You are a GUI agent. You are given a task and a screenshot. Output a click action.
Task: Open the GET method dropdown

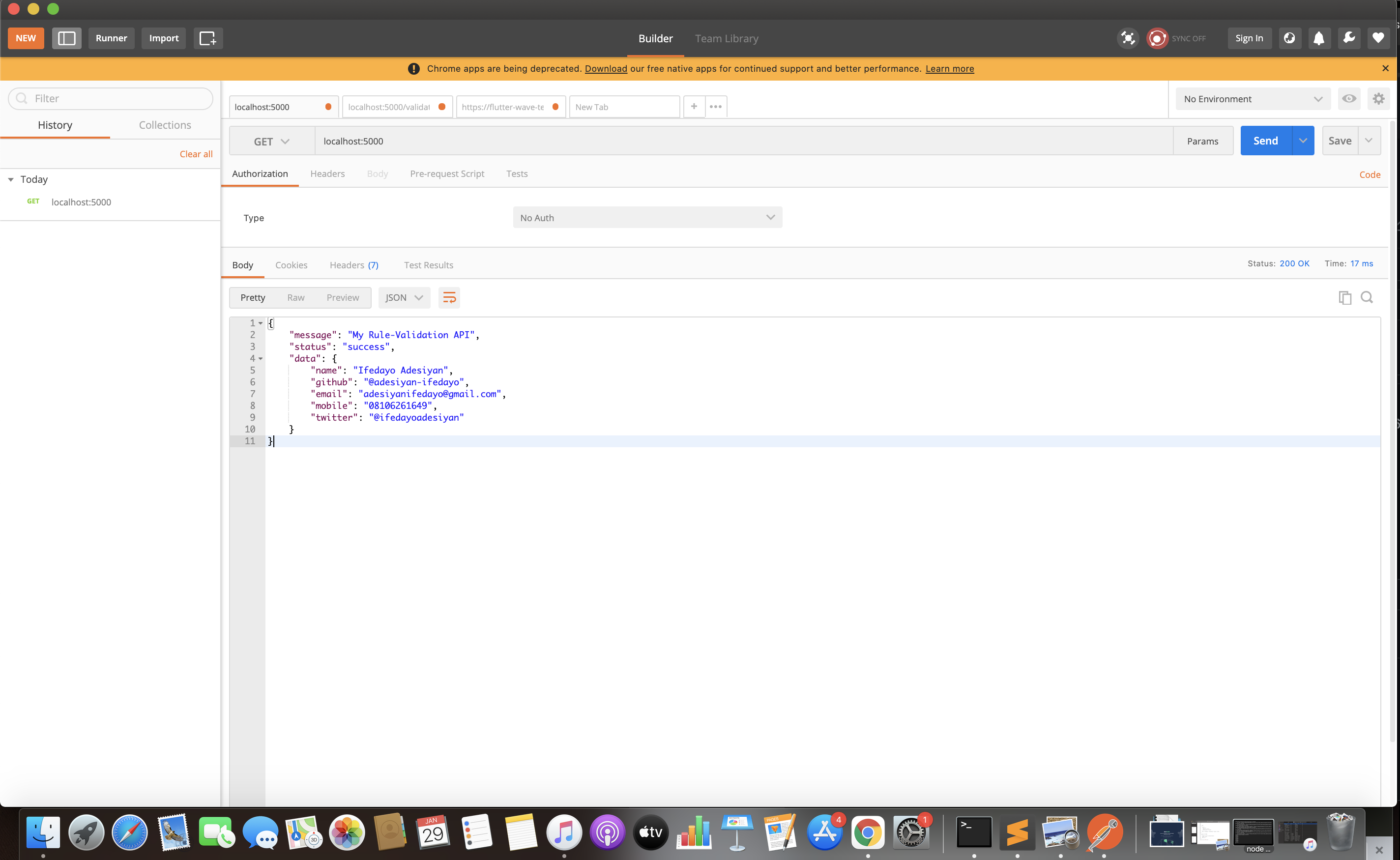point(272,141)
